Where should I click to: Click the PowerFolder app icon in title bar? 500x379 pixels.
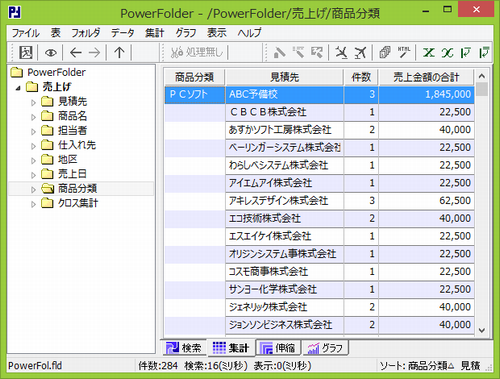tap(14, 13)
